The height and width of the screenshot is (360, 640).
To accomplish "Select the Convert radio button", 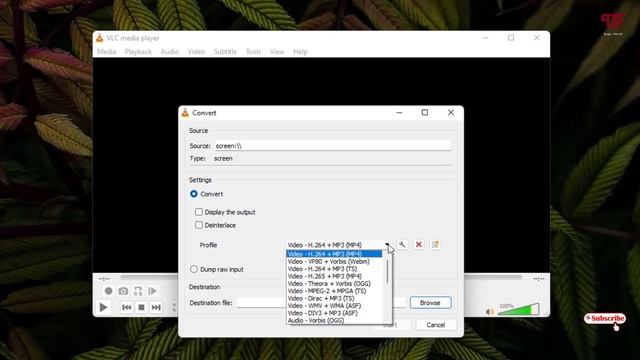I will point(194,194).
